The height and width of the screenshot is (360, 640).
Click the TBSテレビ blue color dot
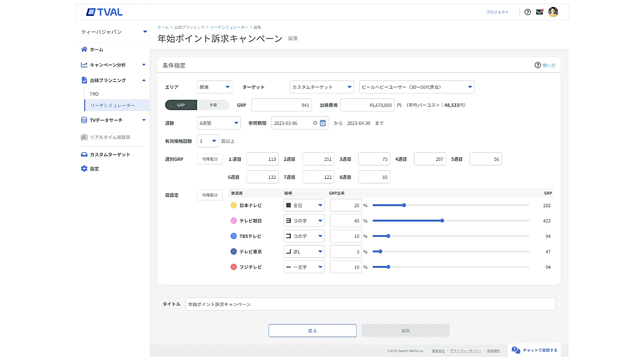[x=233, y=236]
